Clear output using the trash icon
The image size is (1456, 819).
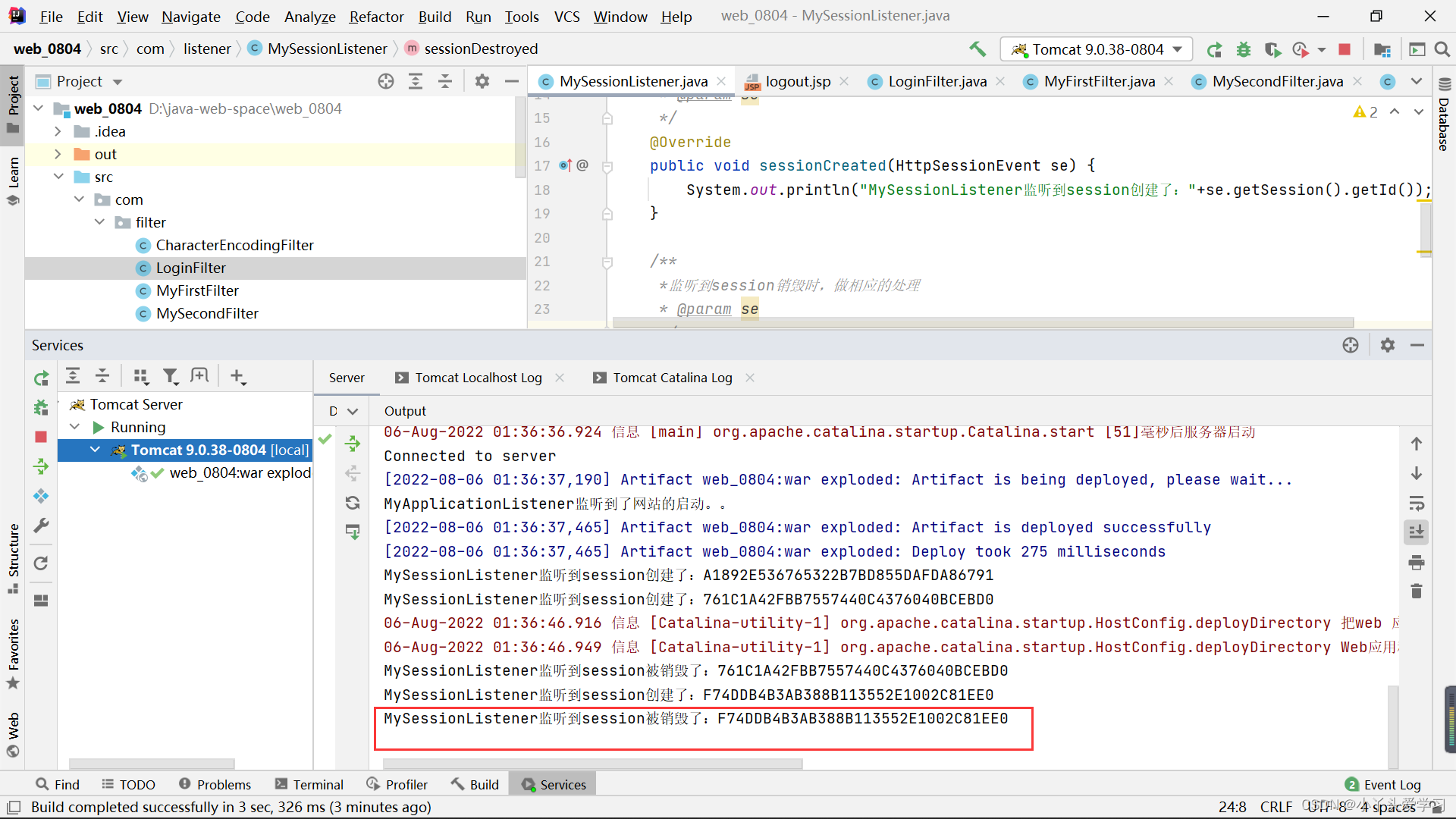pyautogui.click(x=1416, y=591)
